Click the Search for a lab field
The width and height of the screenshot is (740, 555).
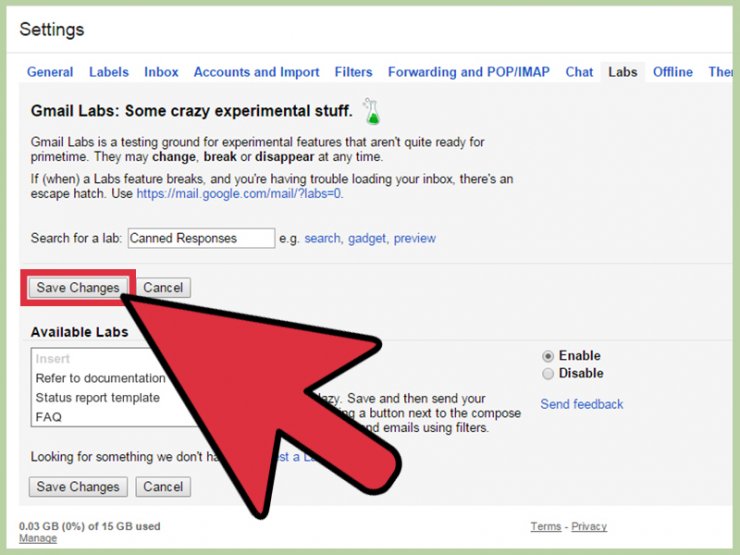click(201, 238)
